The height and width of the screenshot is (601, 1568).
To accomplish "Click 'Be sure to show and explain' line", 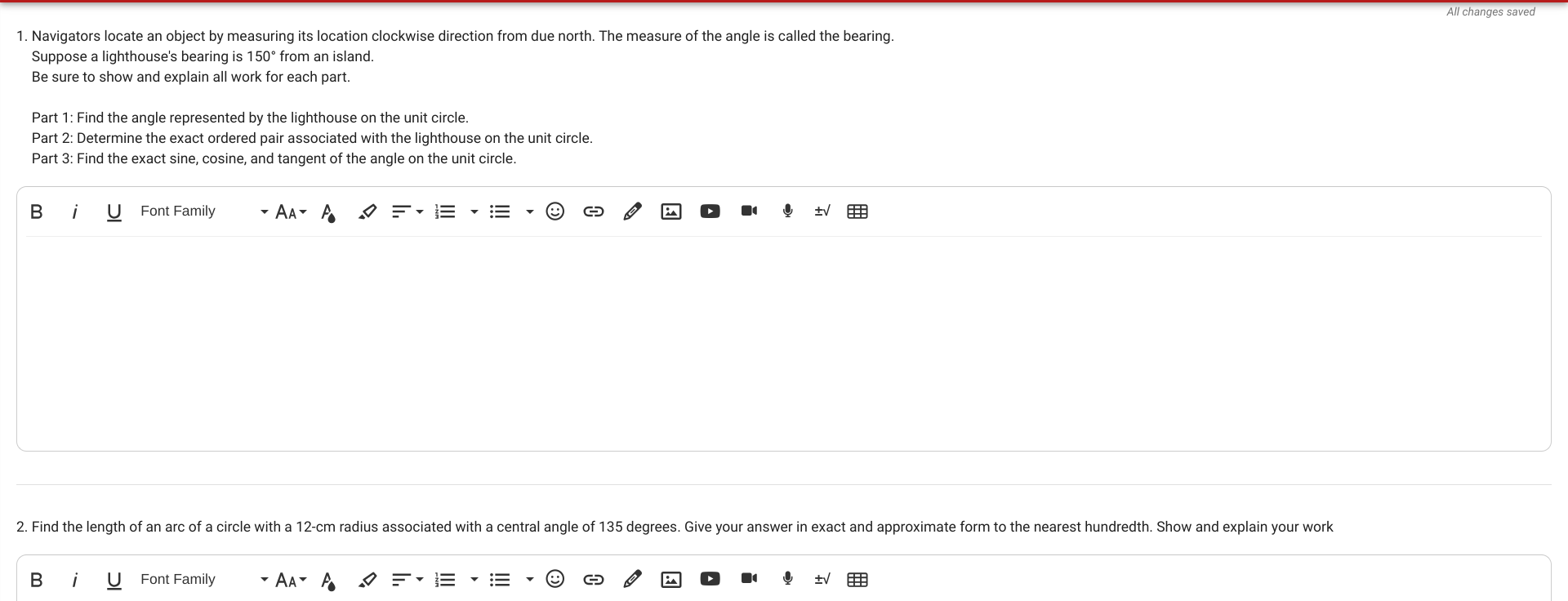I will pos(190,77).
